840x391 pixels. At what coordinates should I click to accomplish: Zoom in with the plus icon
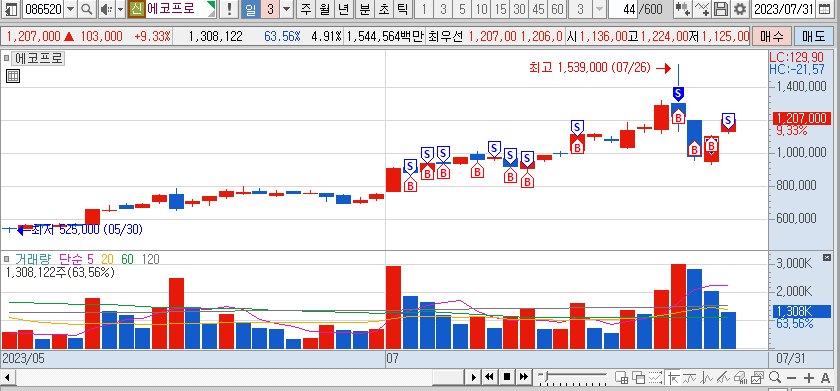pyautogui.click(x=809, y=377)
